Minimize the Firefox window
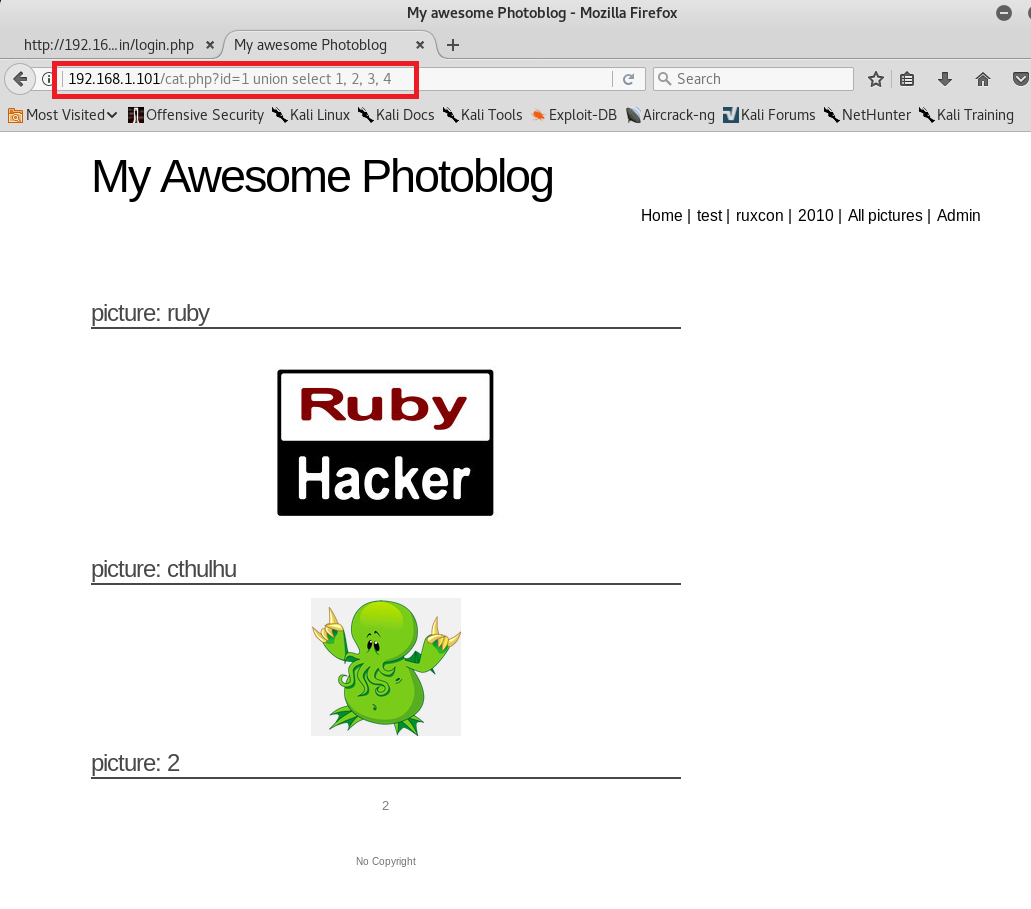The height and width of the screenshot is (909, 1031). tap(1003, 12)
